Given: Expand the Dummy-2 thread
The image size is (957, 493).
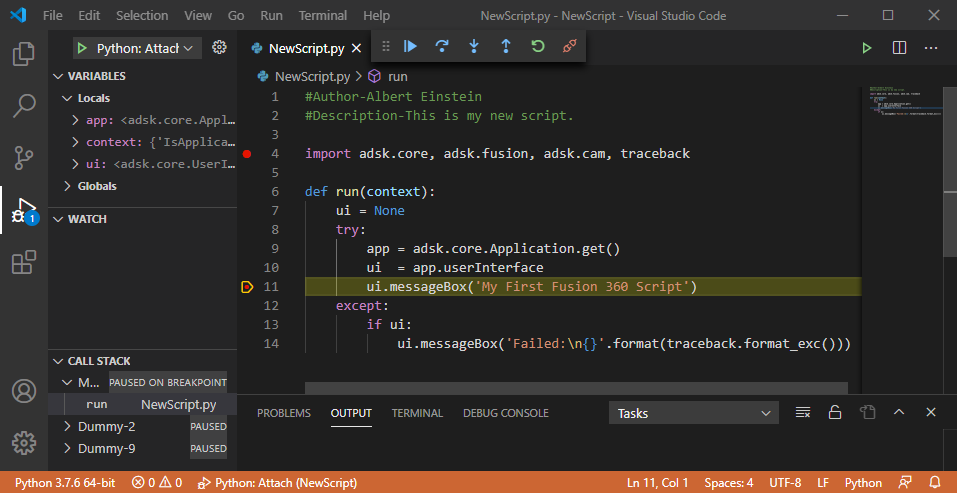Looking at the screenshot, I should (x=67, y=426).
